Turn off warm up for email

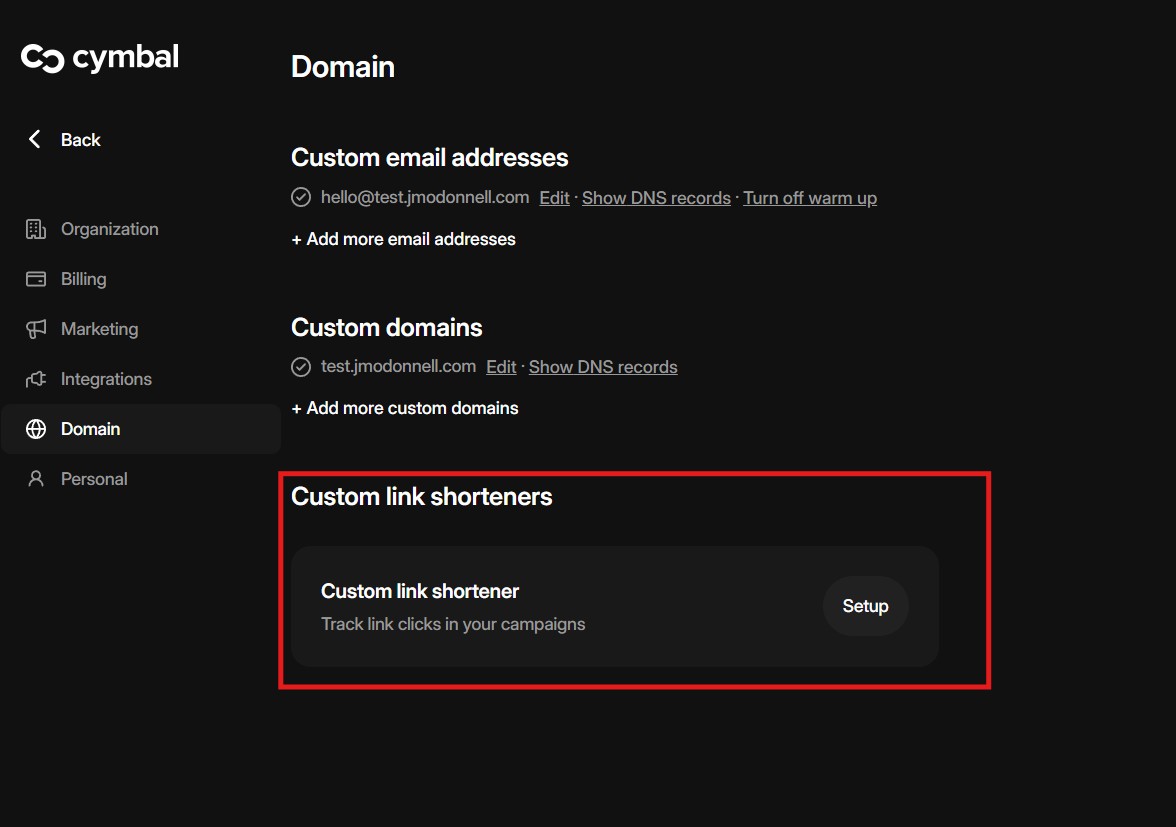pos(810,198)
